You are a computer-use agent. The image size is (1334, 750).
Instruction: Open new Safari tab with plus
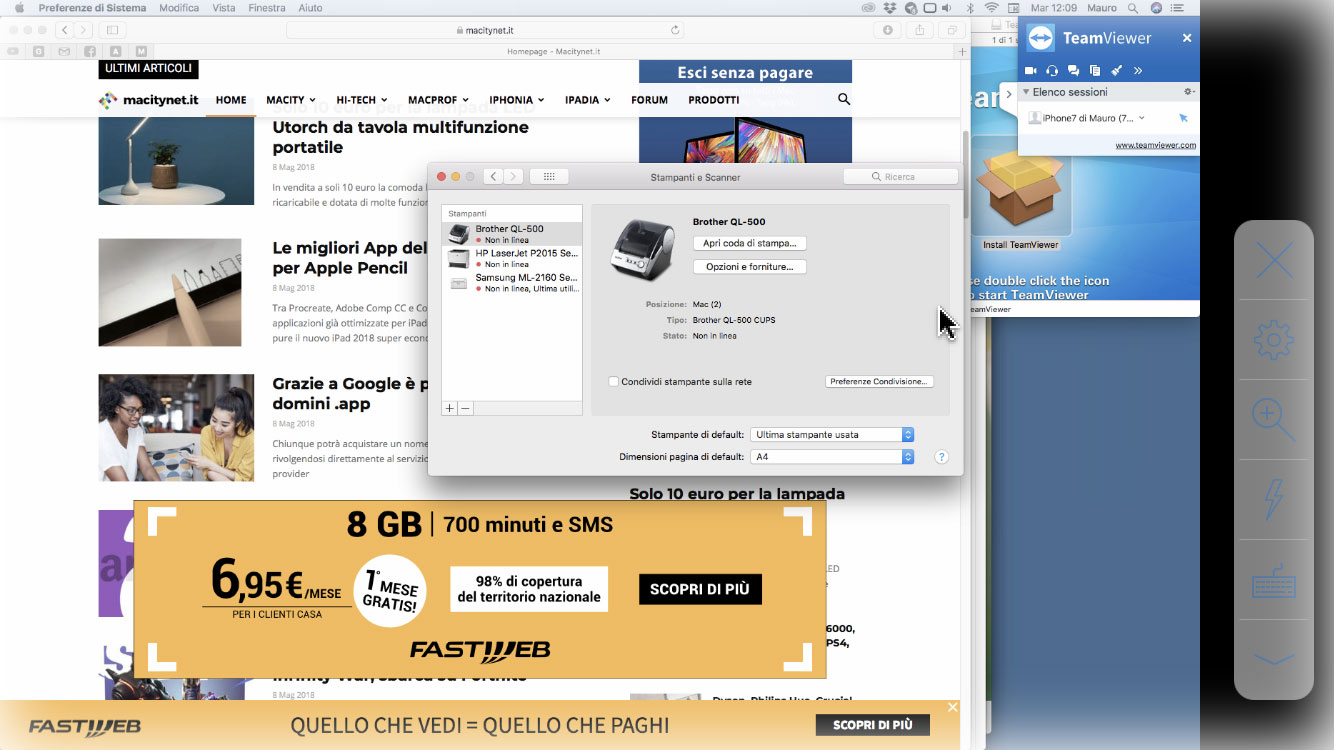963,51
